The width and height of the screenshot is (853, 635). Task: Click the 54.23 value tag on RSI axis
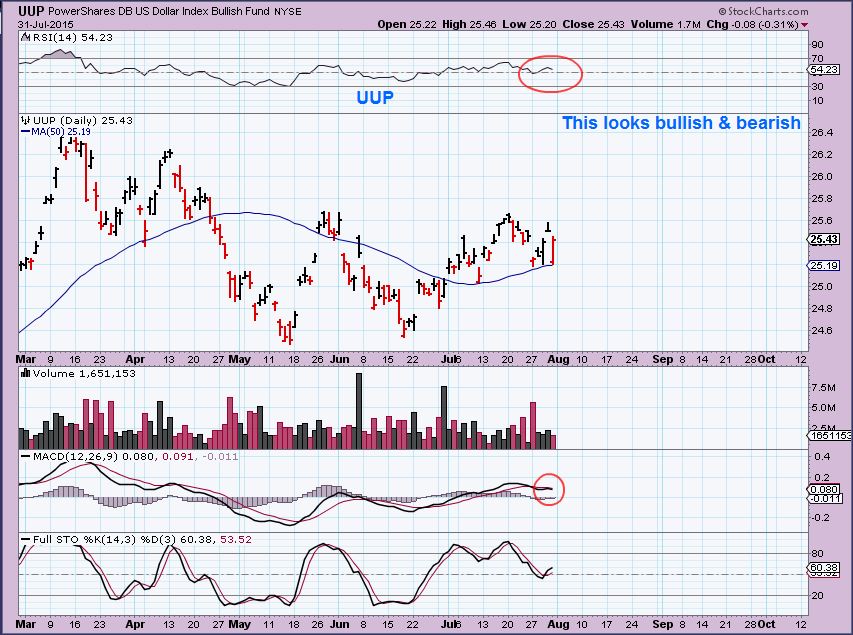pyautogui.click(x=824, y=70)
